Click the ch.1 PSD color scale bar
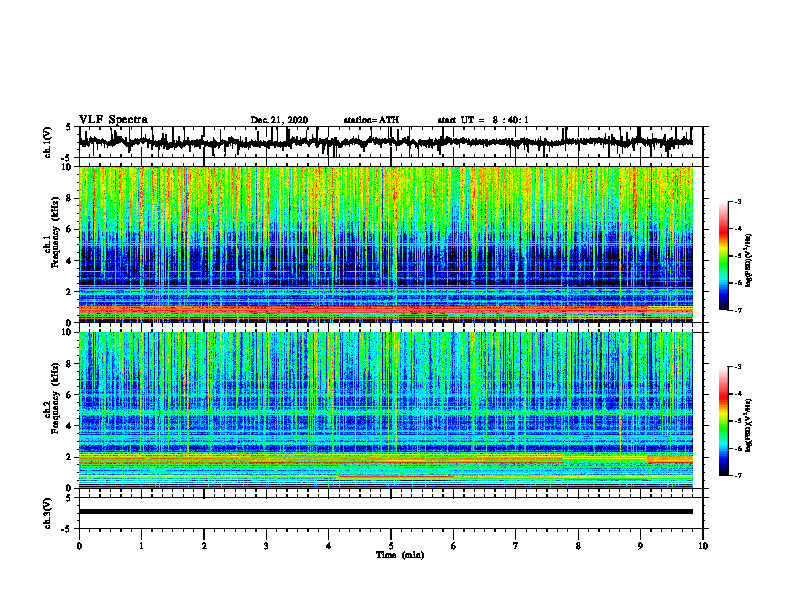 [723, 256]
